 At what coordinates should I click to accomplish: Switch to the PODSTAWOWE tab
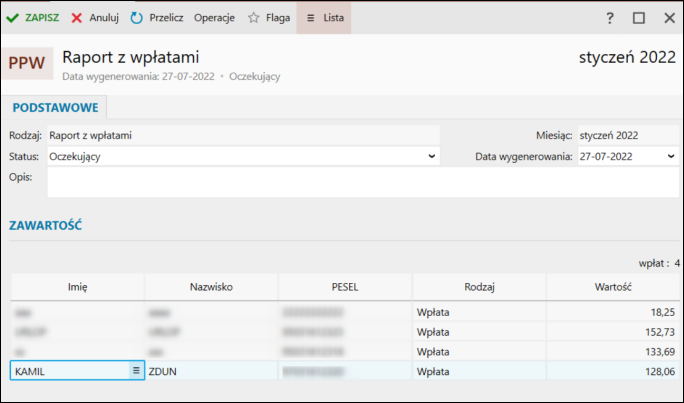click(x=55, y=108)
